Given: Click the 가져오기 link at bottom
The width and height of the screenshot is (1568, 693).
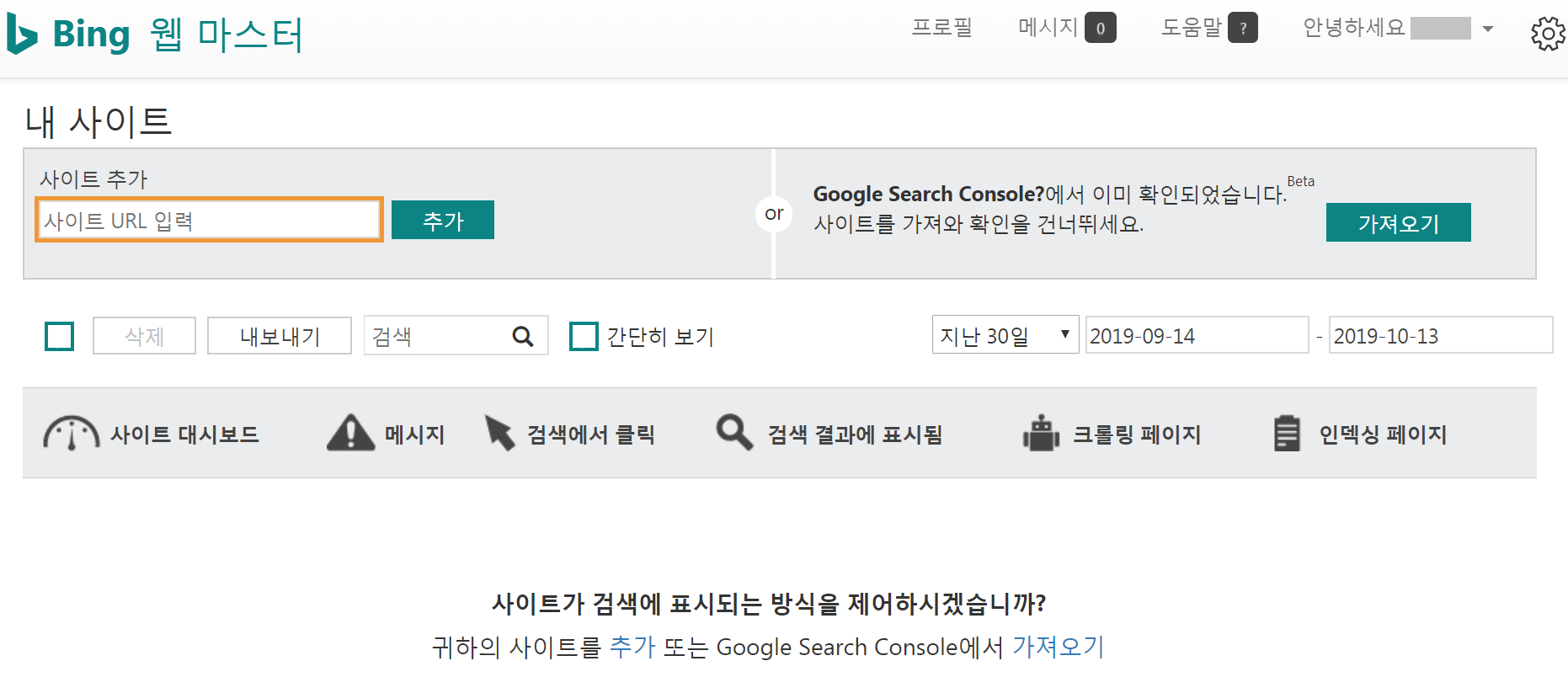Looking at the screenshot, I should (1058, 647).
